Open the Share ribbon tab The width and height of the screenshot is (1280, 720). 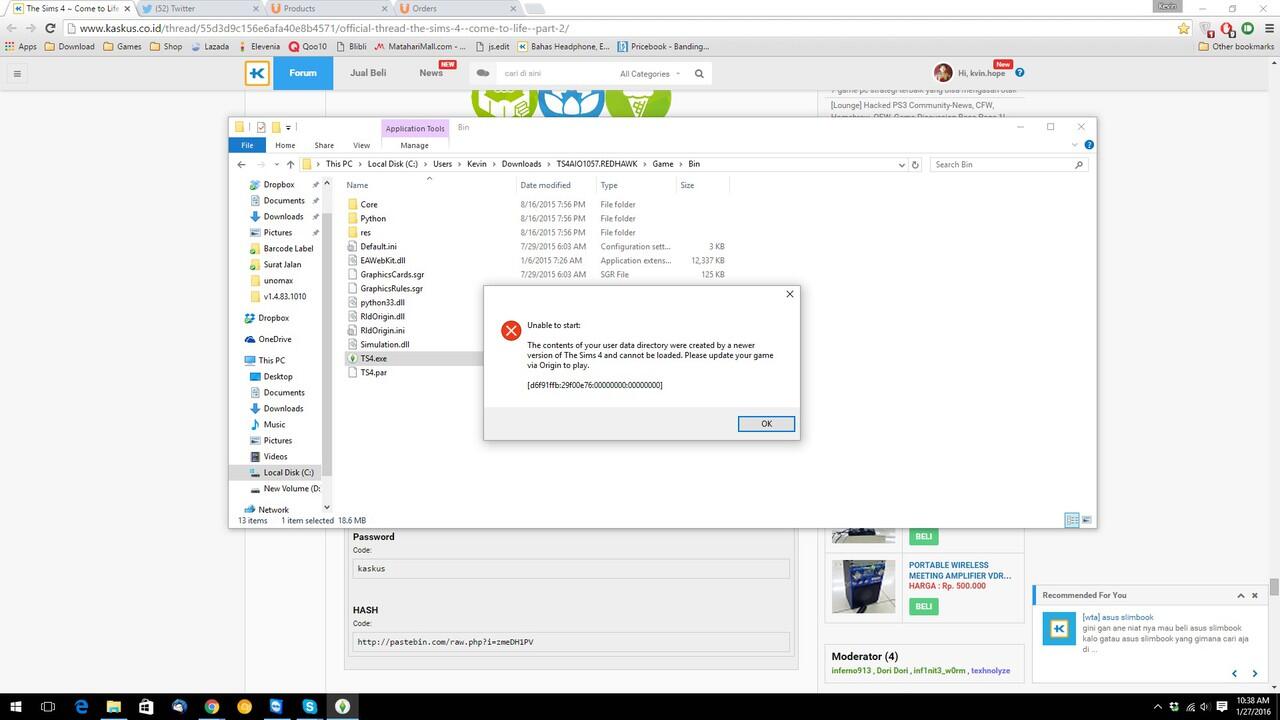pyautogui.click(x=324, y=145)
